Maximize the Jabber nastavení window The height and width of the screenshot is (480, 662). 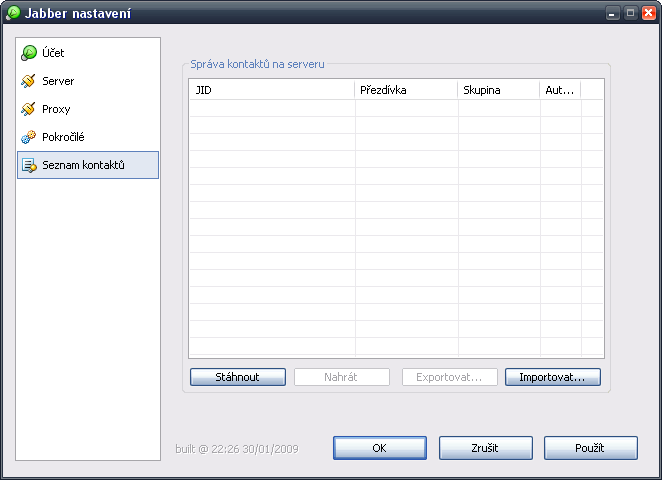(x=630, y=13)
